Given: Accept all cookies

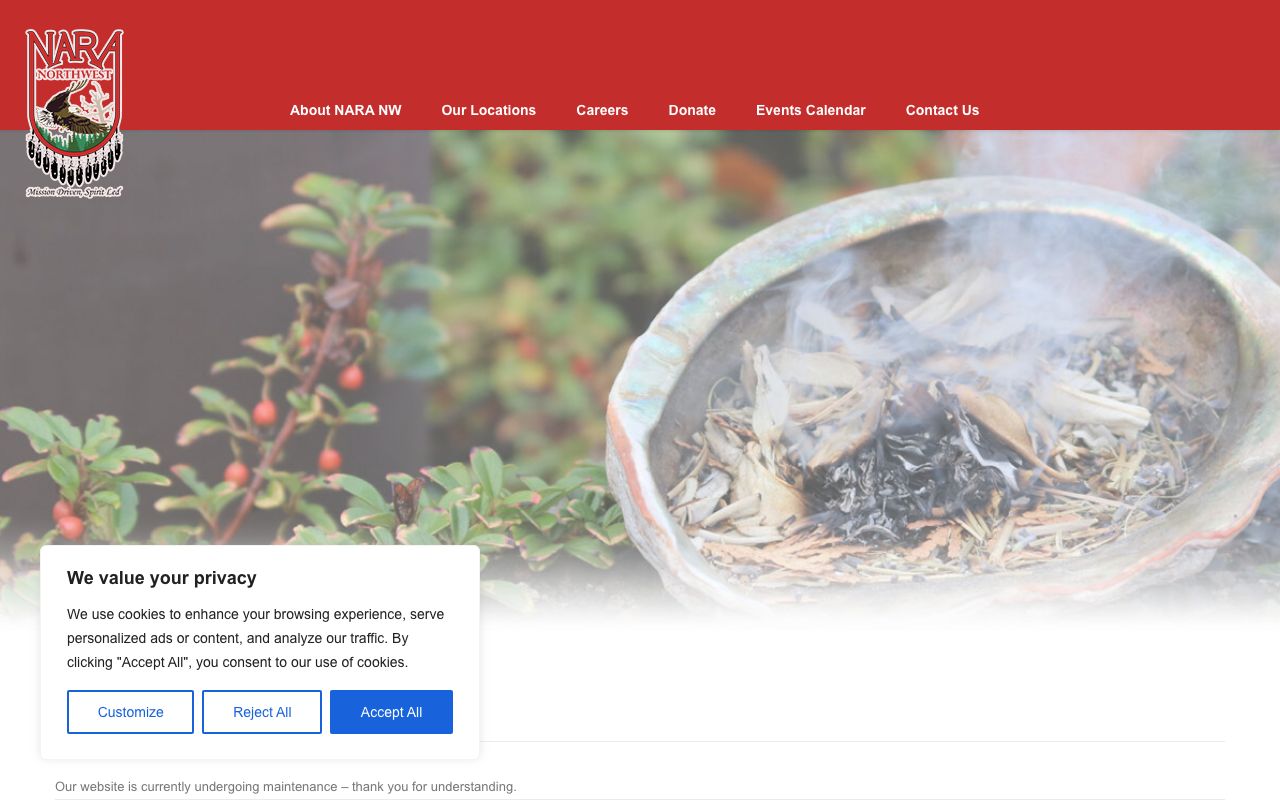Looking at the screenshot, I should [391, 712].
